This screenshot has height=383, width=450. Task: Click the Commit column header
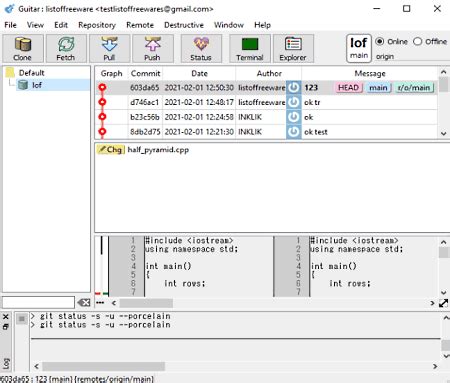click(146, 73)
